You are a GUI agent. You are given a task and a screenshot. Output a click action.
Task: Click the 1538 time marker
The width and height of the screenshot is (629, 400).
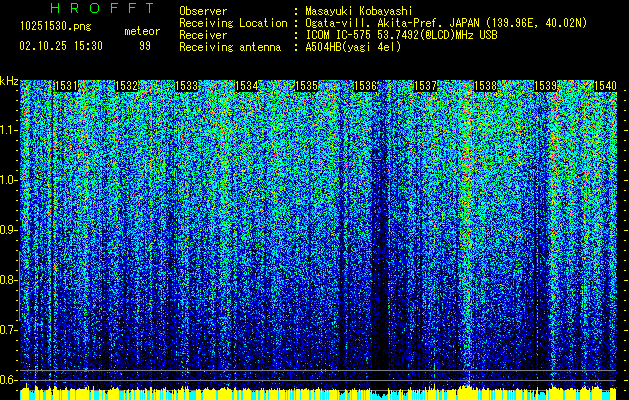(x=485, y=86)
